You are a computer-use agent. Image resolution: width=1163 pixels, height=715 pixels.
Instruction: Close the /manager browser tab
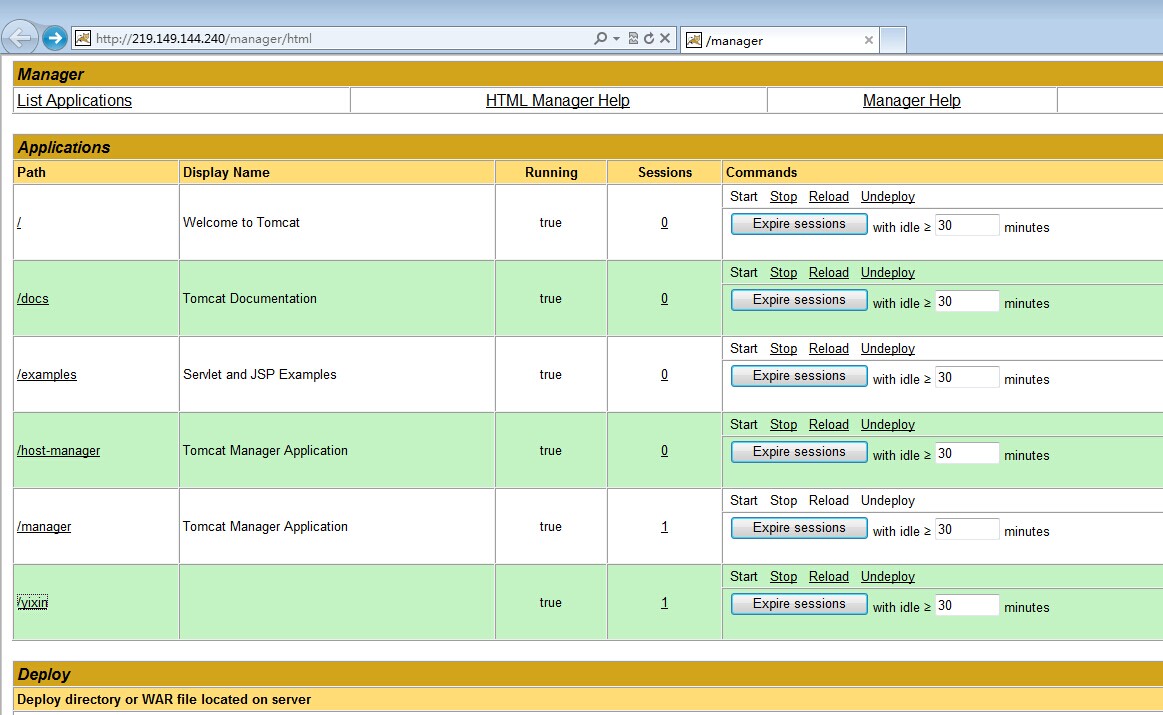[869, 40]
